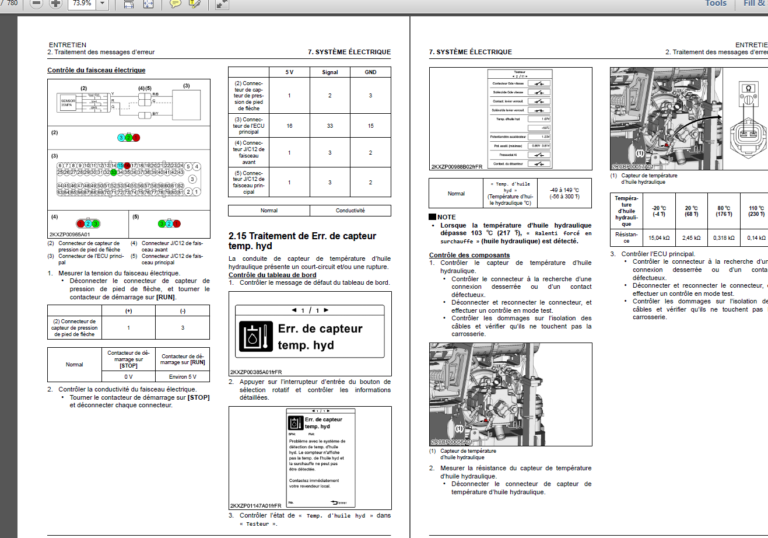Click the '15,04 kΩ' resistance value
Screen dimensions: 768x538
click(x=659, y=238)
